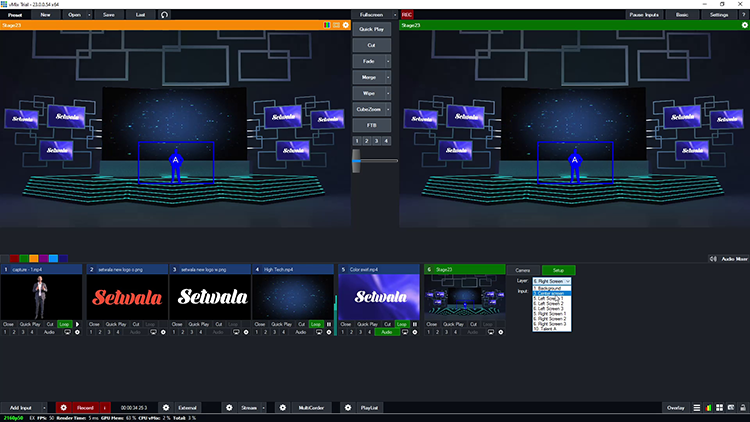Open MultiCorder settings gear icon

[282, 408]
